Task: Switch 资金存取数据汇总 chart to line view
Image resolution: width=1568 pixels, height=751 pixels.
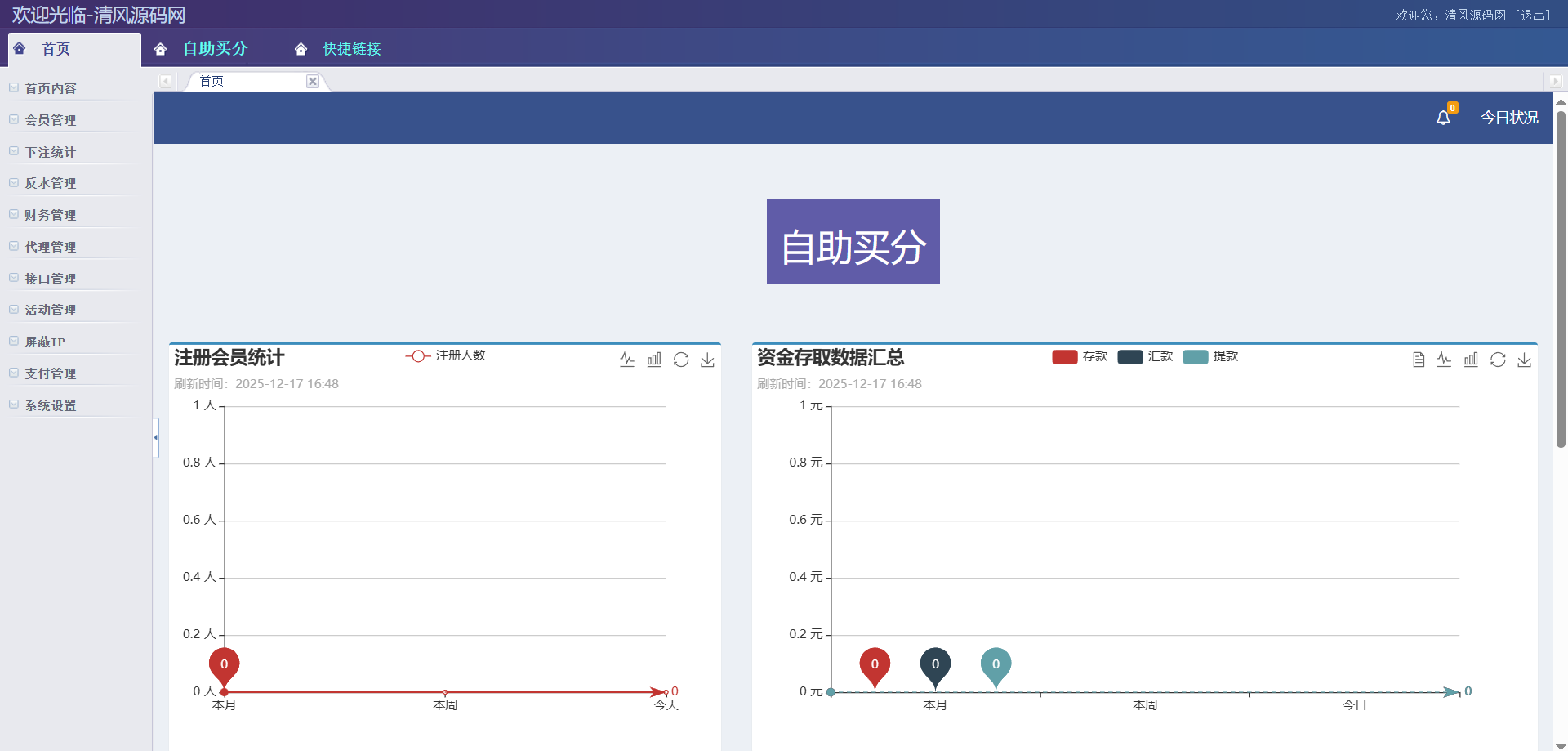Action: [x=1444, y=360]
